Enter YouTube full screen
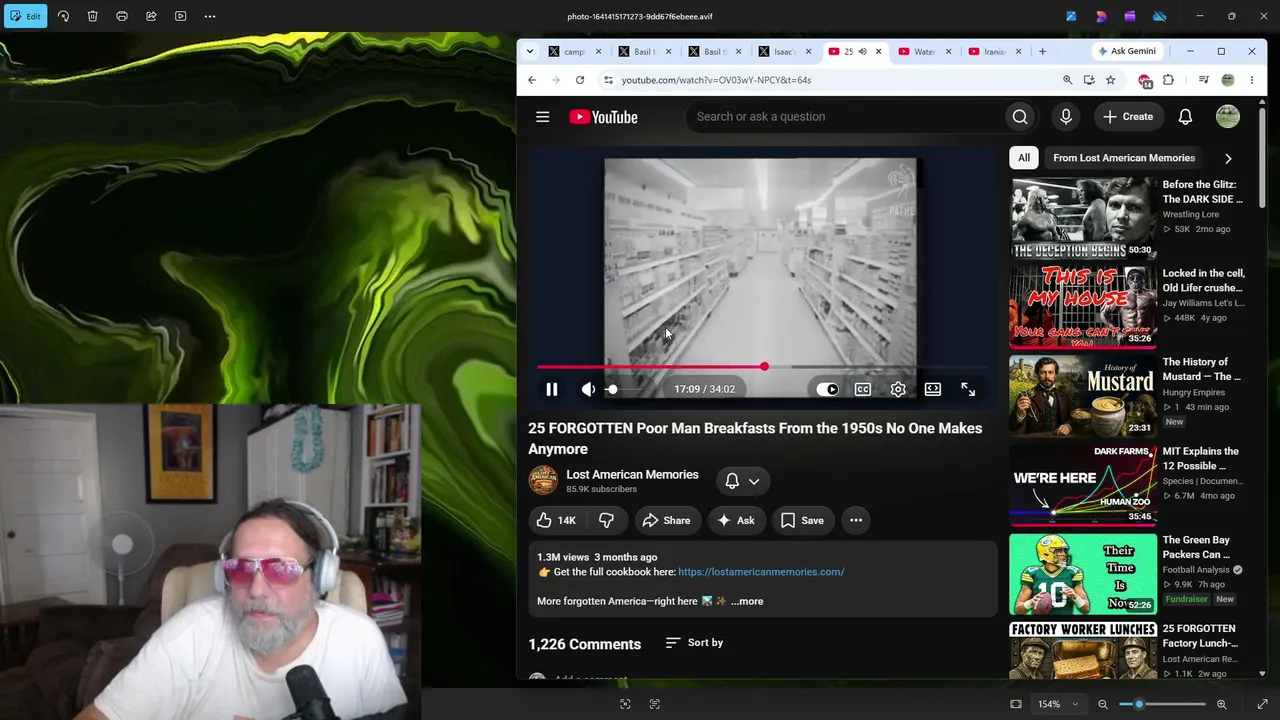The width and height of the screenshot is (1280, 720). click(x=968, y=389)
